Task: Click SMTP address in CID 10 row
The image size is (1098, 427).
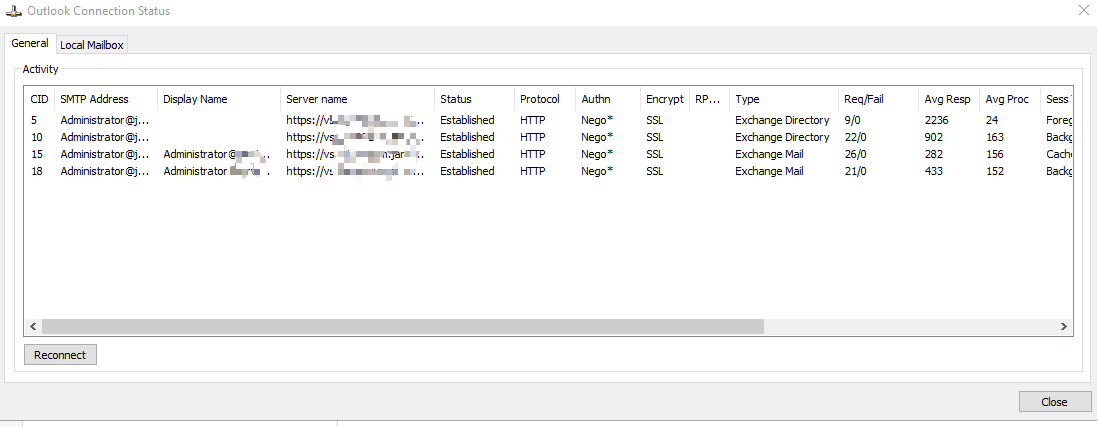Action: click(x=105, y=137)
